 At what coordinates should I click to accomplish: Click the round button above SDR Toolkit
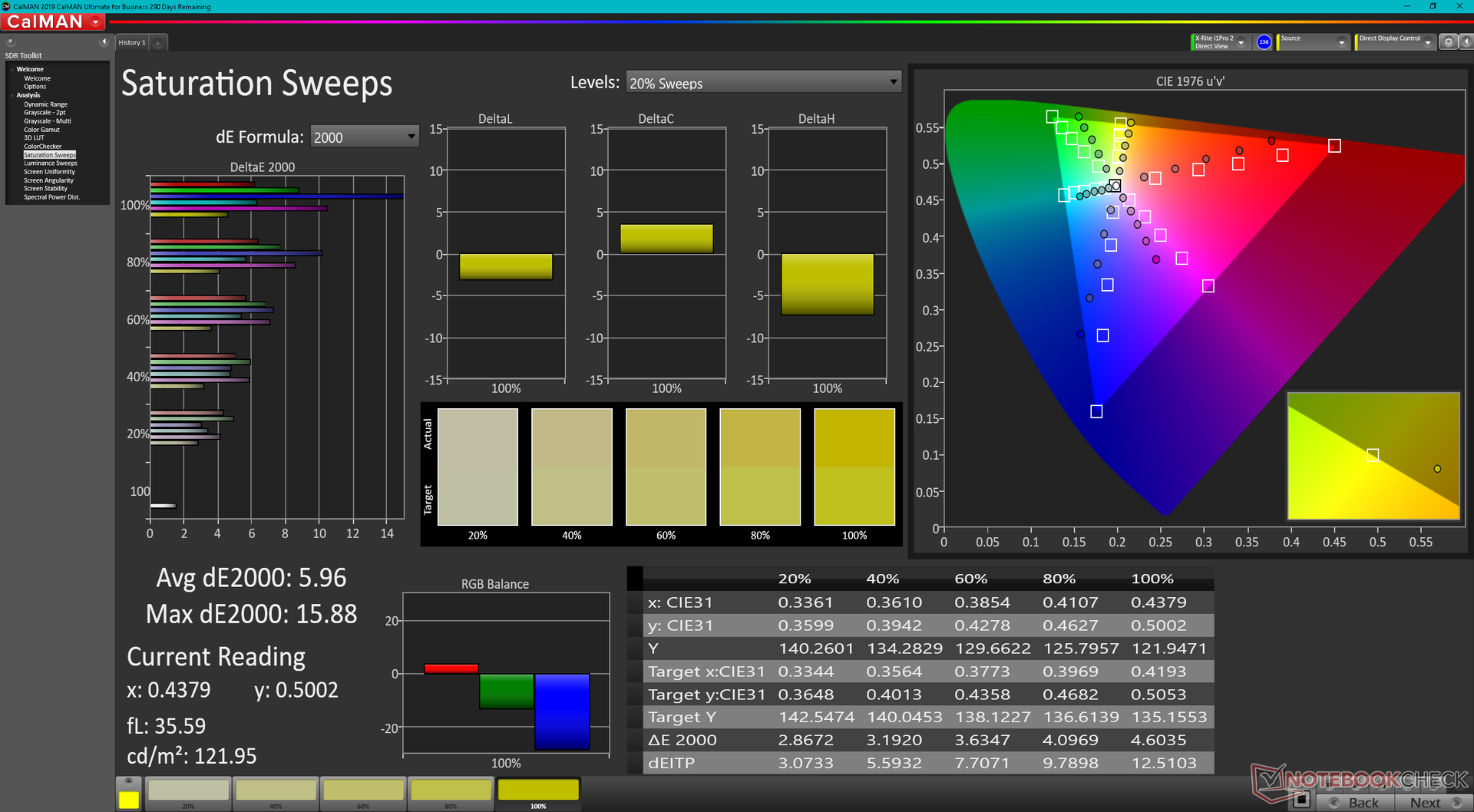[11, 41]
